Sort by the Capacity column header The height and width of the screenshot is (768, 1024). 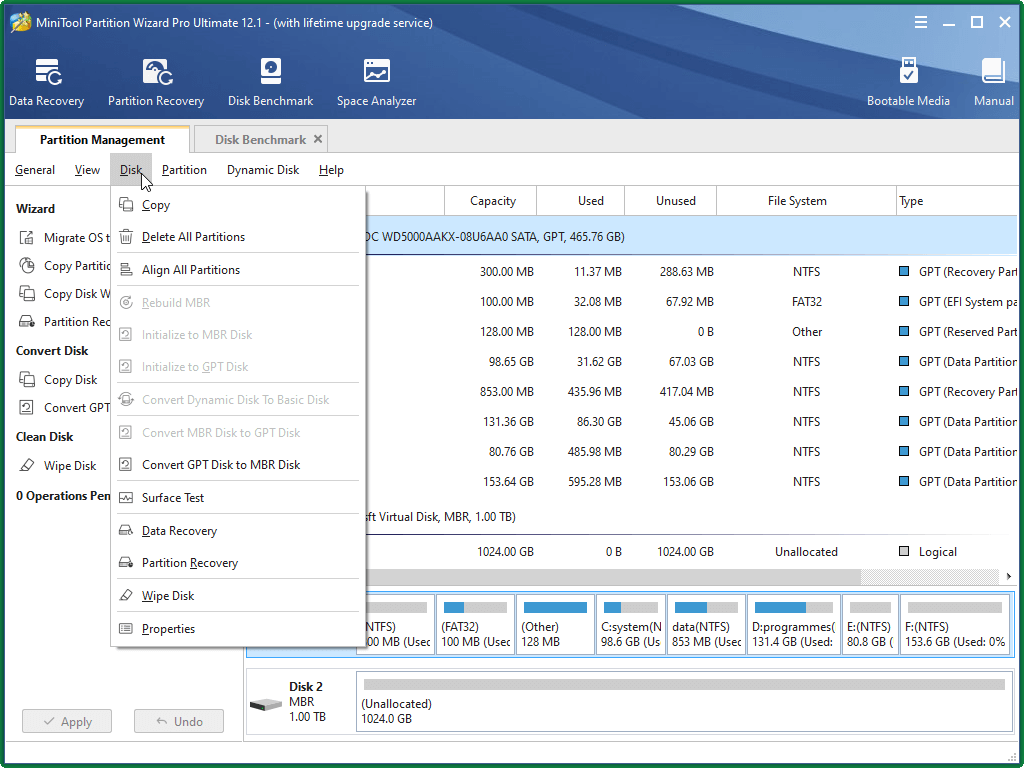click(490, 200)
